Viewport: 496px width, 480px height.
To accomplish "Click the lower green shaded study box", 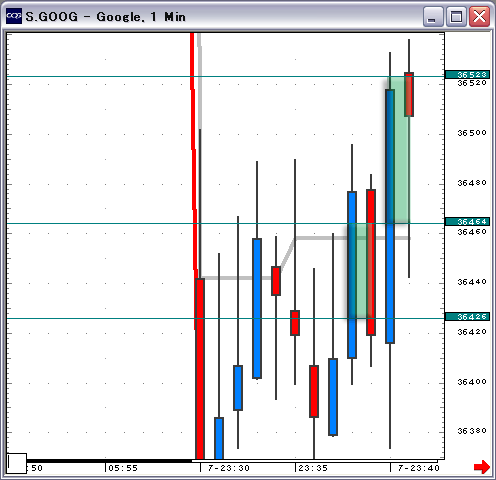I will pos(362,271).
